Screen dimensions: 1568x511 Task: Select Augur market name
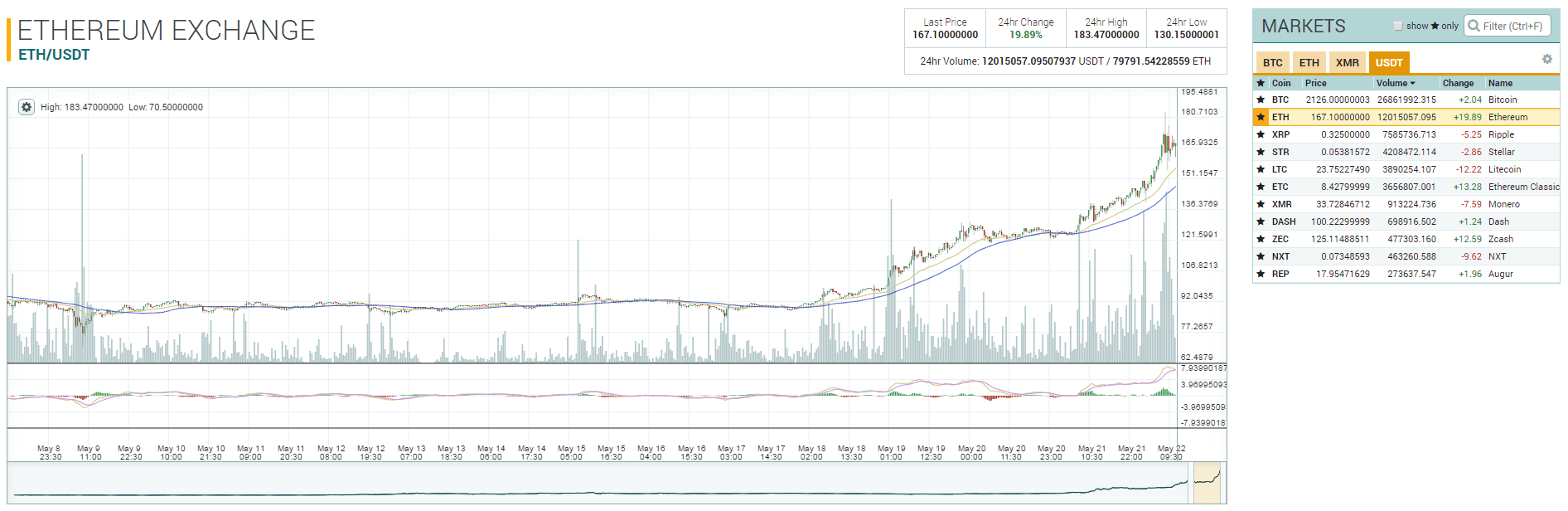(x=1501, y=274)
